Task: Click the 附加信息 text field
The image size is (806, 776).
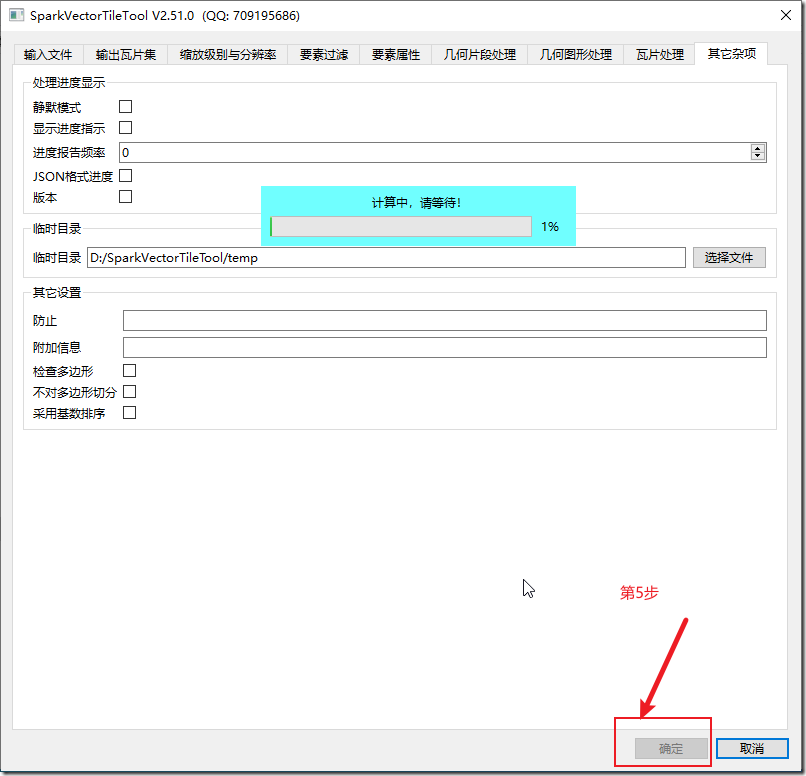Action: coord(445,347)
